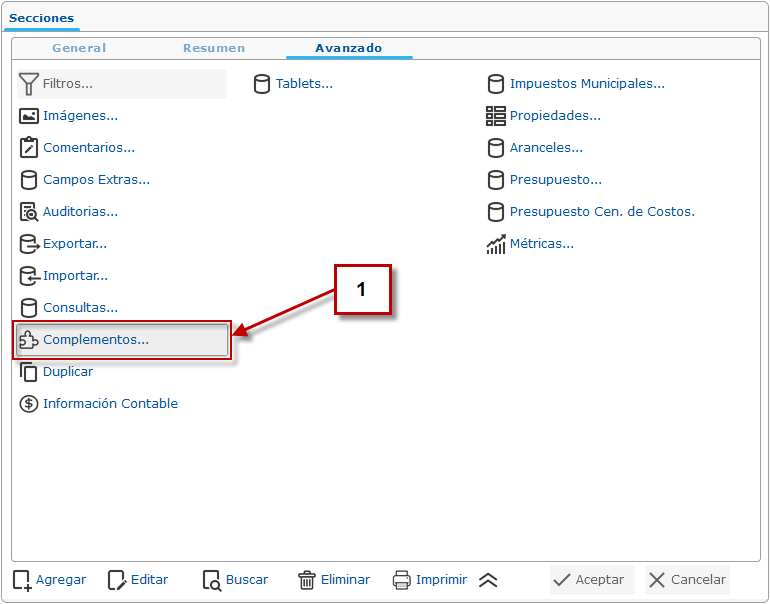Open the Presupuesto... link
The width and height of the screenshot is (770, 604).
point(556,180)
